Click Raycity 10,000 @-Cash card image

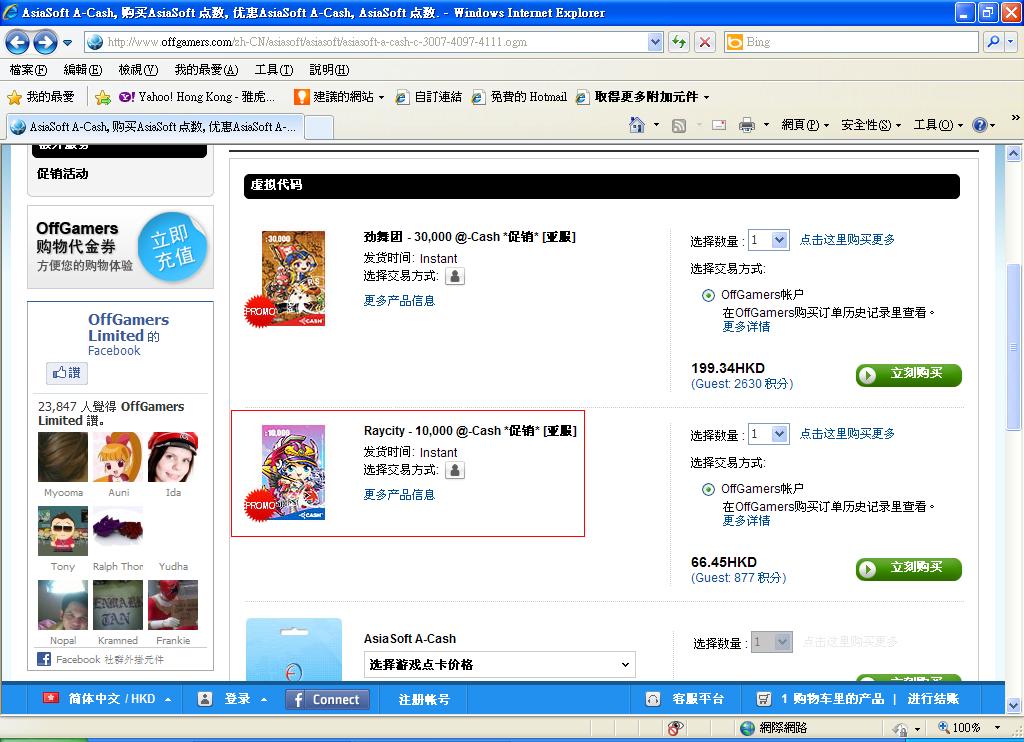[x=293, y=472]
